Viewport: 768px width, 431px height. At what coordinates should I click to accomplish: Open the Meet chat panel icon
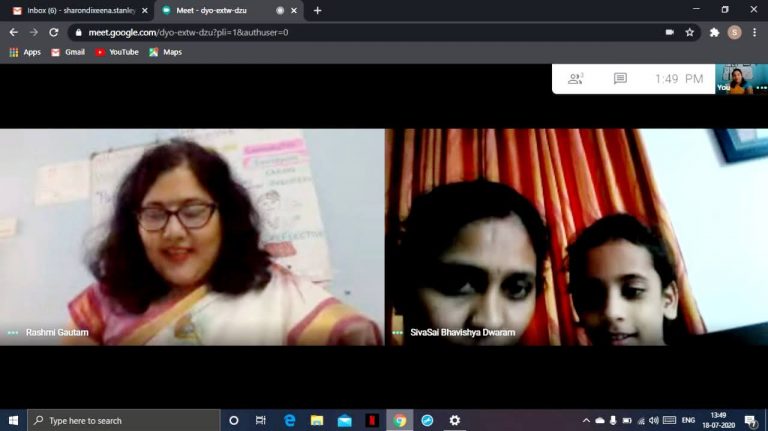tap(620, 79)
